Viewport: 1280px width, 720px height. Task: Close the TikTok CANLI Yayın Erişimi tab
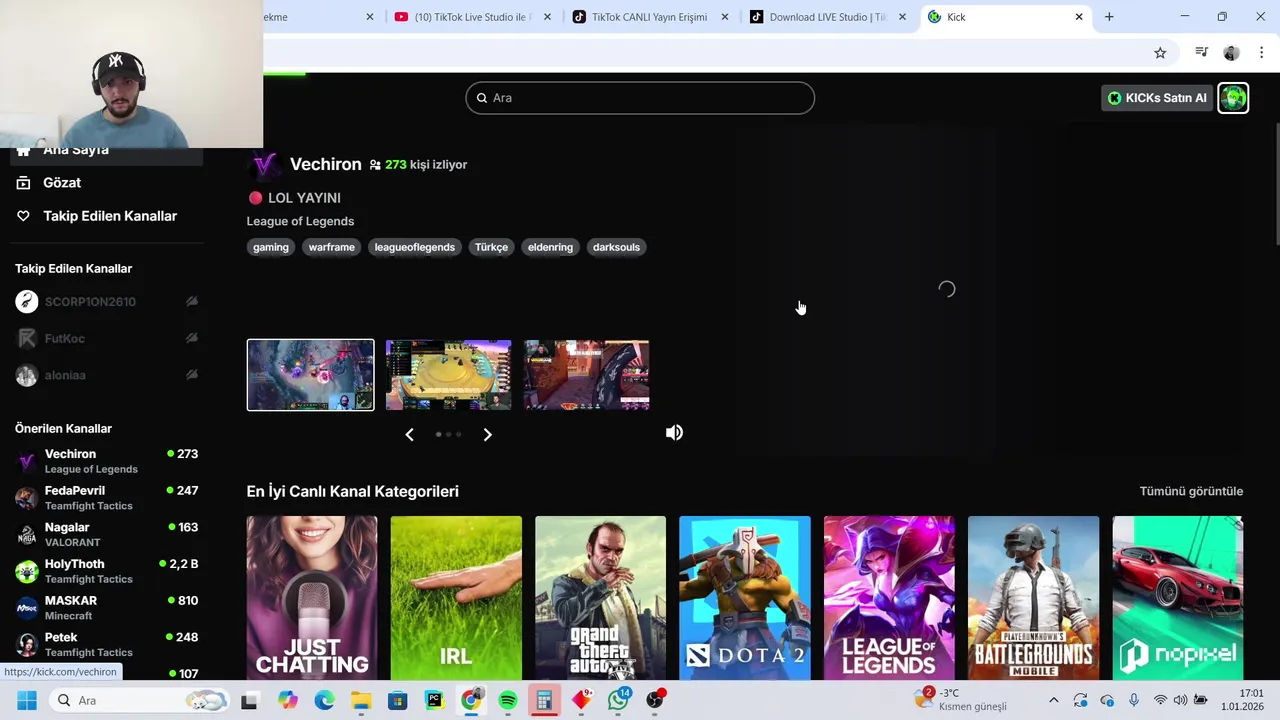pos(725,17)
